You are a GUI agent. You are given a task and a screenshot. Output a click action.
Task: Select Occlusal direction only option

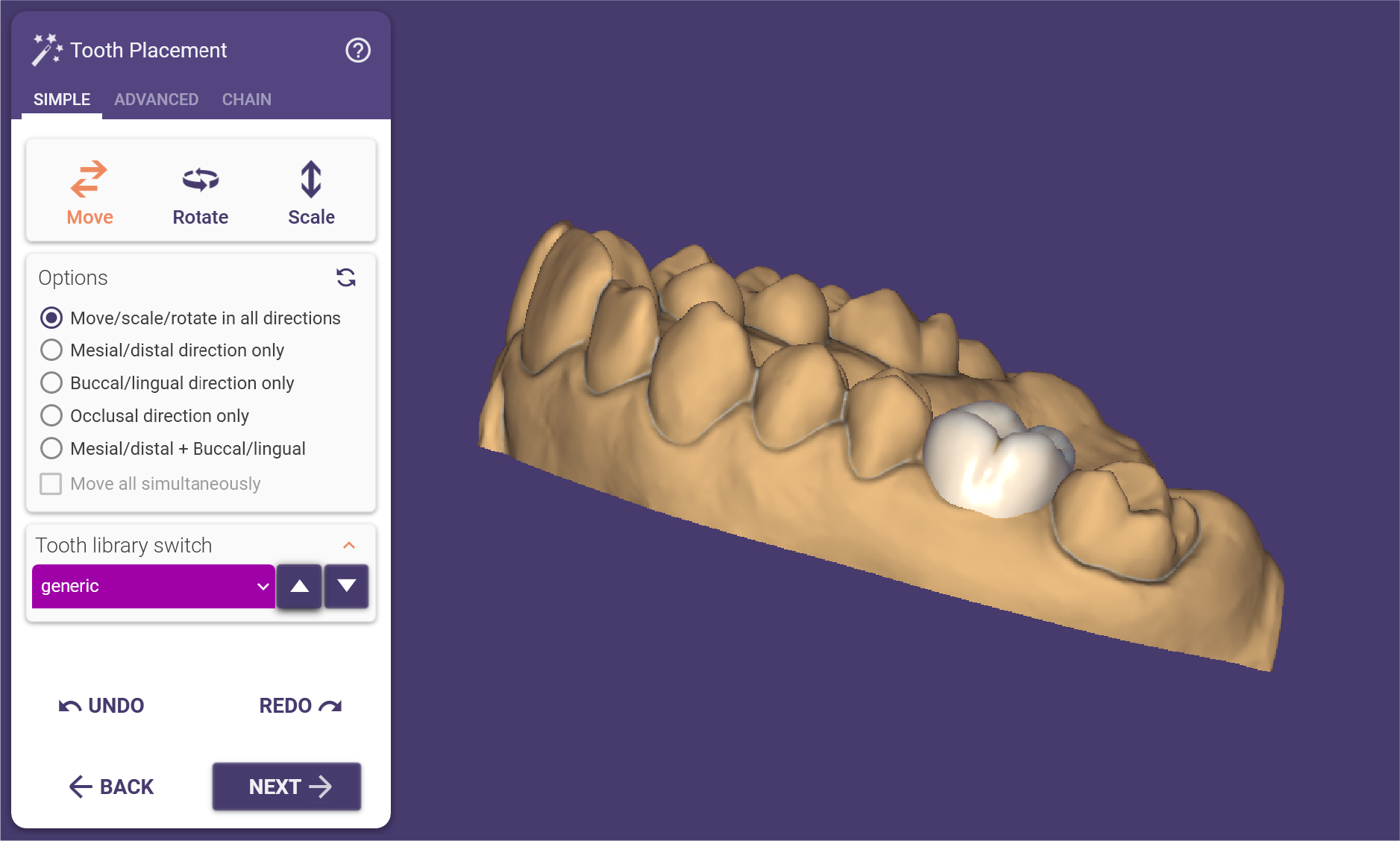pyautogui.click(x=145, y=415)
